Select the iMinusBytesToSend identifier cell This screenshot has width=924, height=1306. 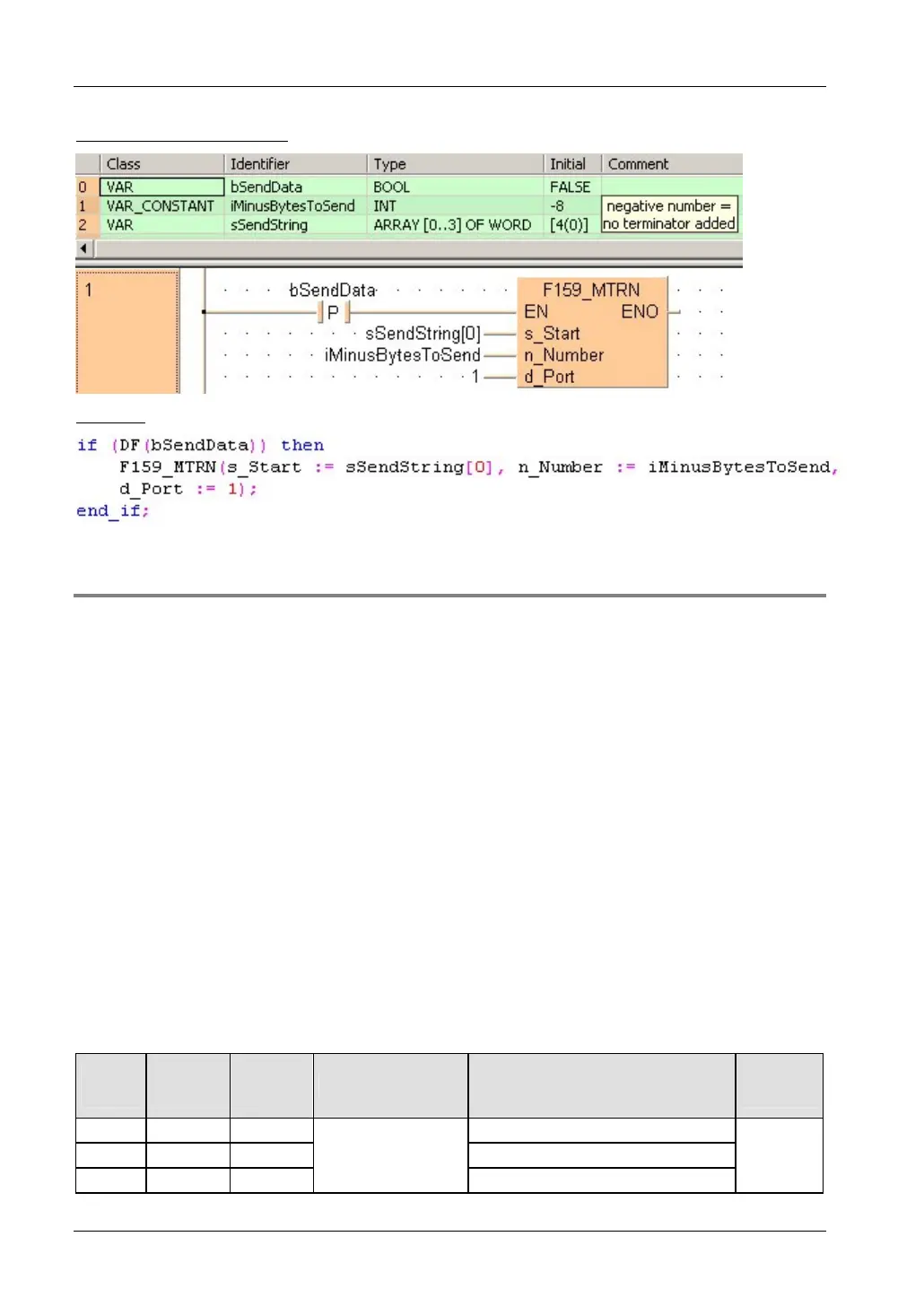click(x=295, y=205)
